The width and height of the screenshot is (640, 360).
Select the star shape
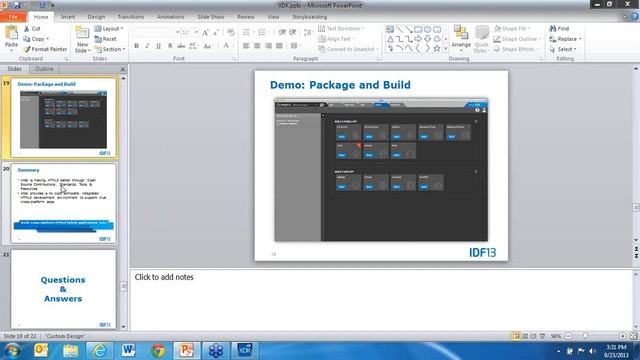(436, 49)
